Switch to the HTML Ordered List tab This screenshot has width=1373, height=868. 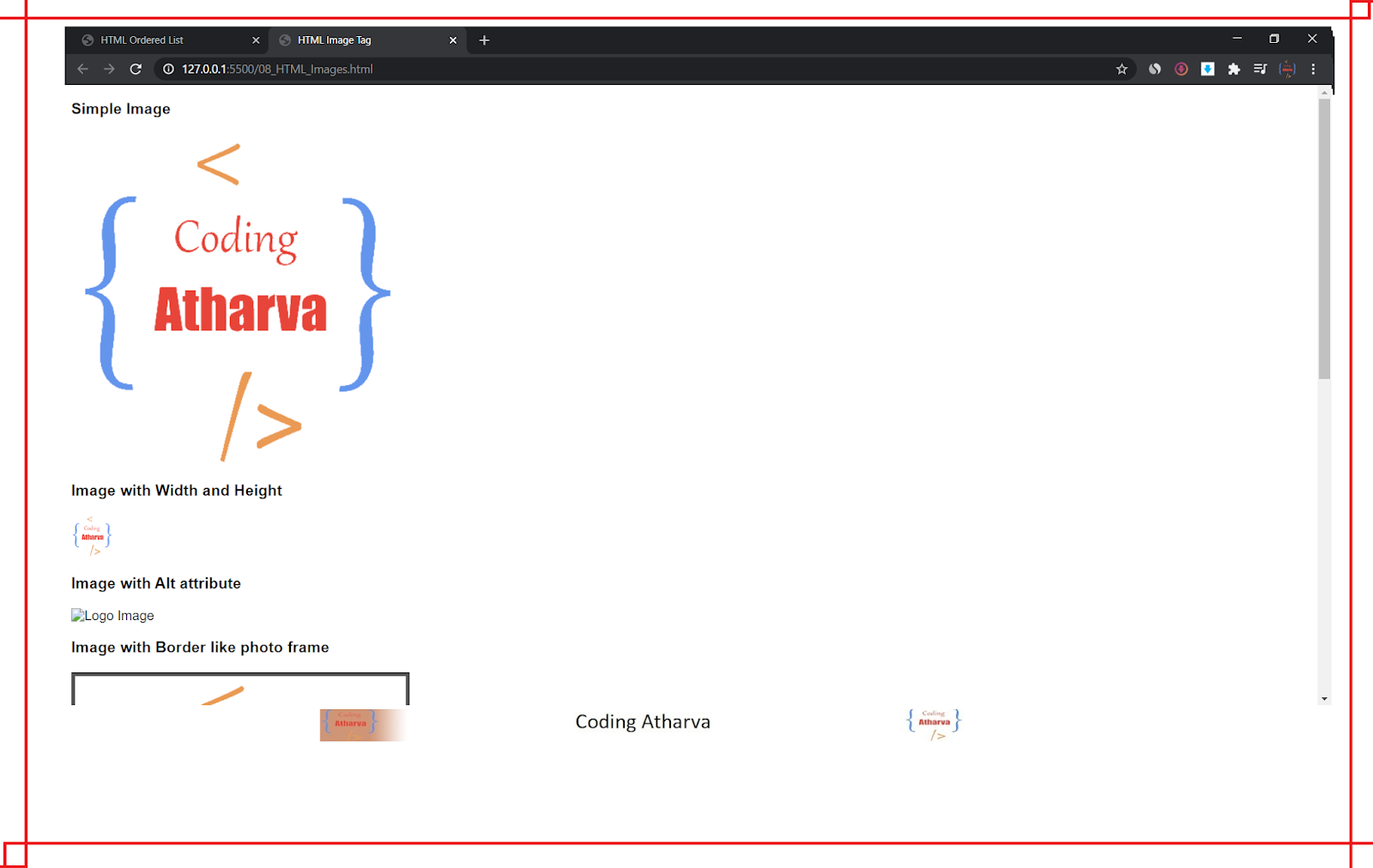tap(154, 39)
